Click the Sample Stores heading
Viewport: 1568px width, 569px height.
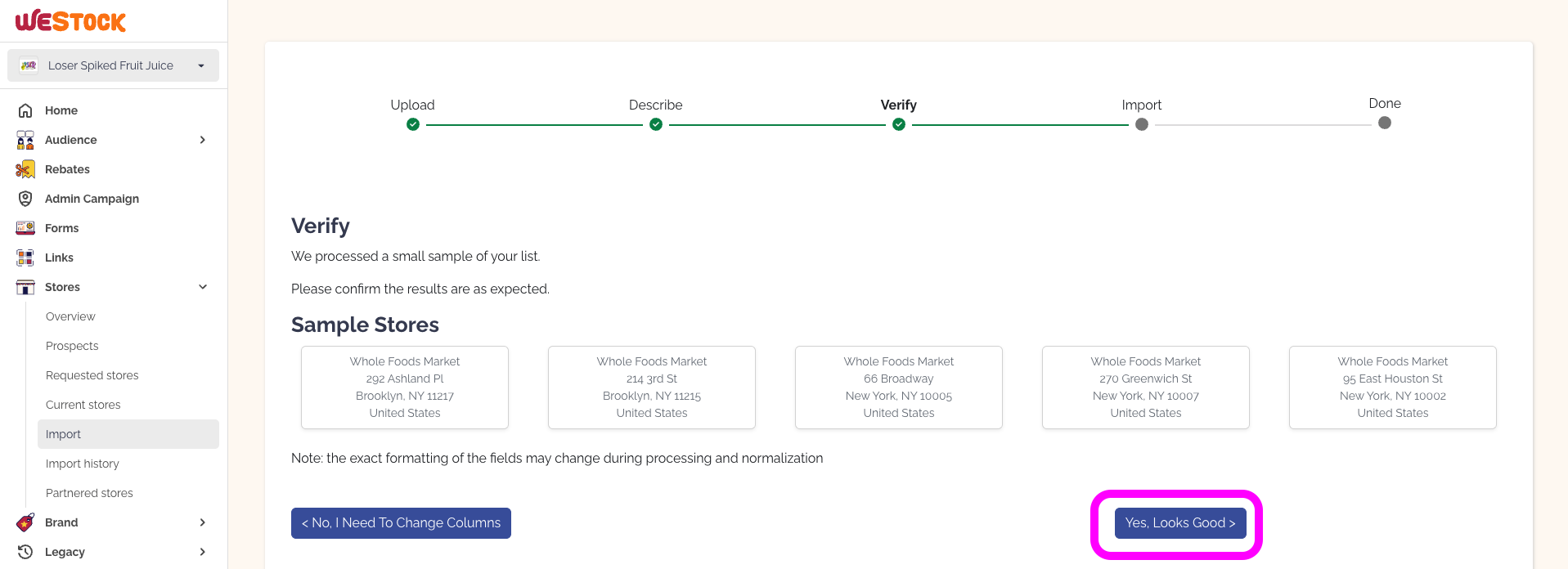(365, 325)
